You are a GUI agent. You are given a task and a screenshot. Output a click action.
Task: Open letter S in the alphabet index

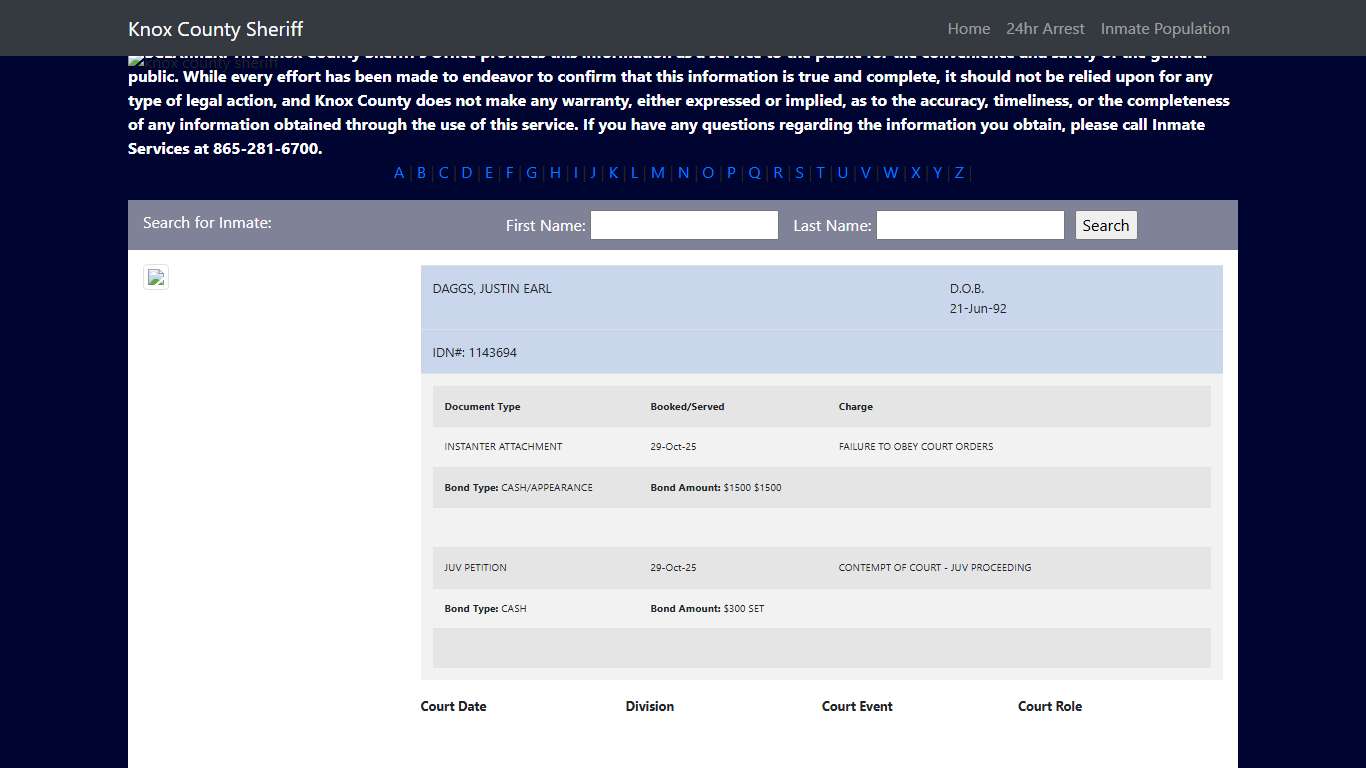pyautogui.click(x=799, y=173)
